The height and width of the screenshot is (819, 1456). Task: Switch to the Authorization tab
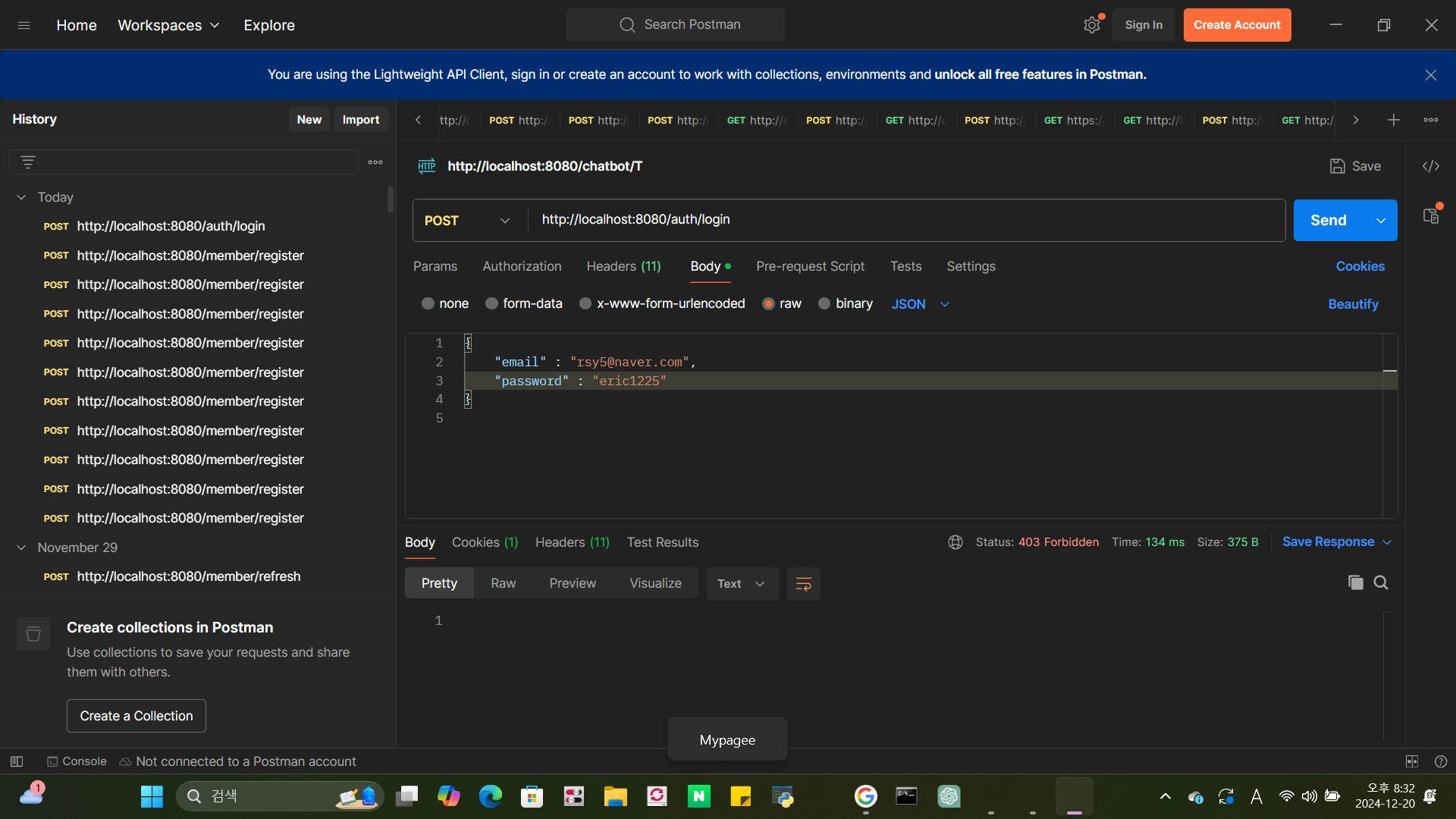click(x=522, y=267)
